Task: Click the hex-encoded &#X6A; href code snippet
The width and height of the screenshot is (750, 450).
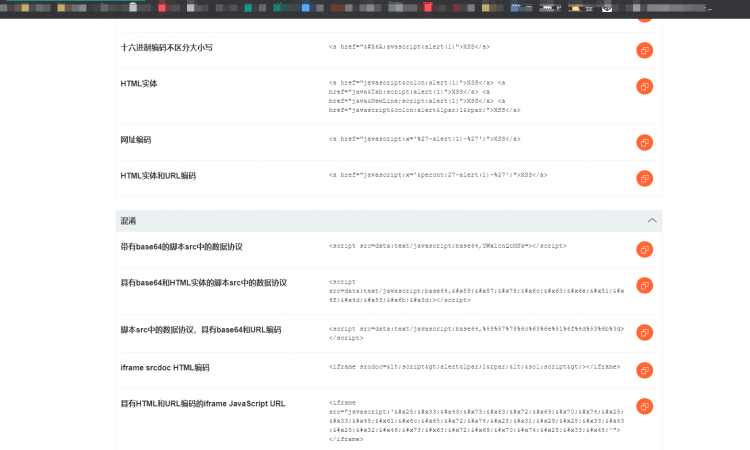Action: point(409,47)
